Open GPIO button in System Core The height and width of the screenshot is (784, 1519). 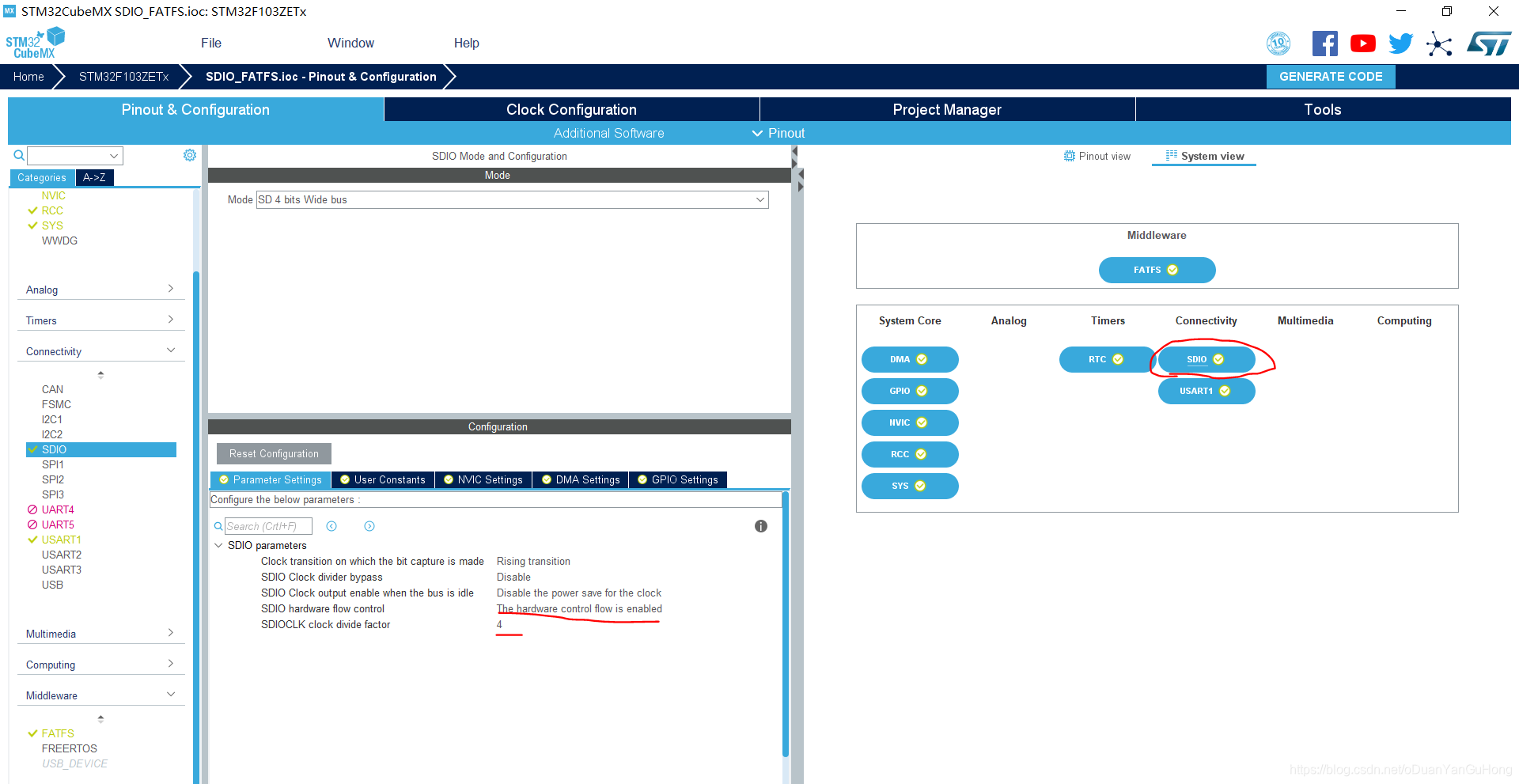click(x=910, y=391)
